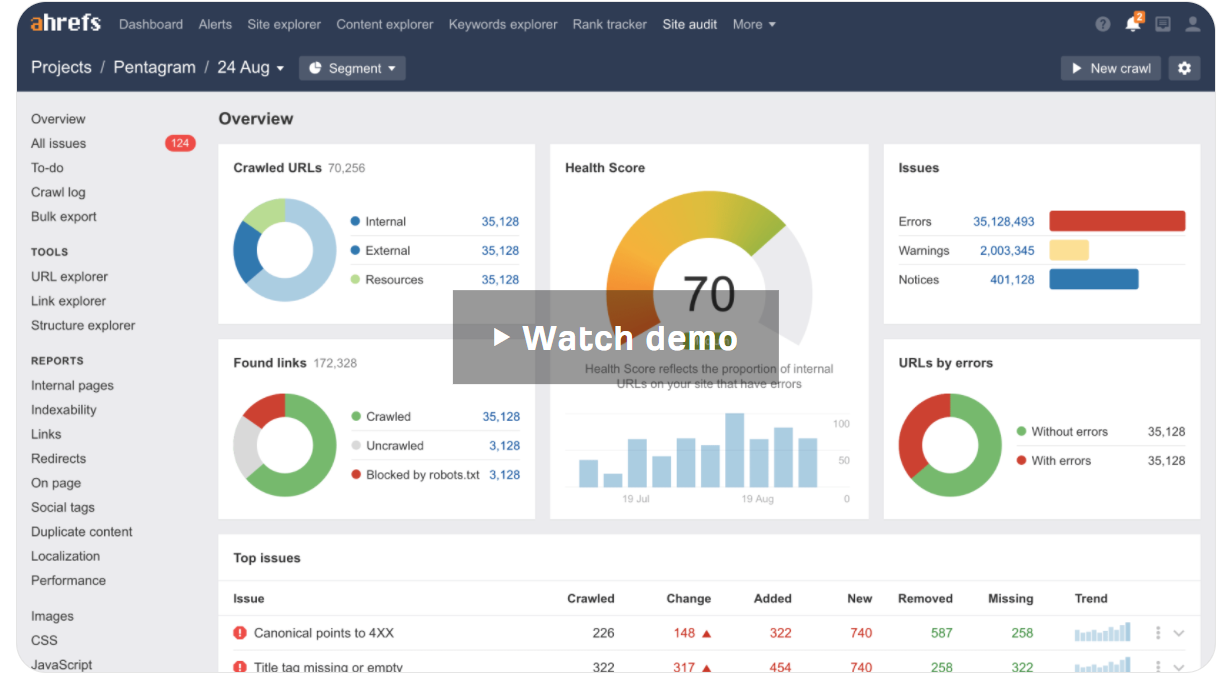Switch to the Site audit tab
This screenshot has height=680, width=1218.
click(x=689, y=24)
